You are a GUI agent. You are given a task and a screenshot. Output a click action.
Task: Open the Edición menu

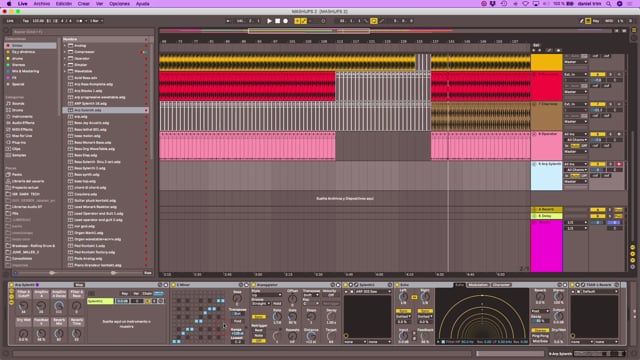point(64,4)
